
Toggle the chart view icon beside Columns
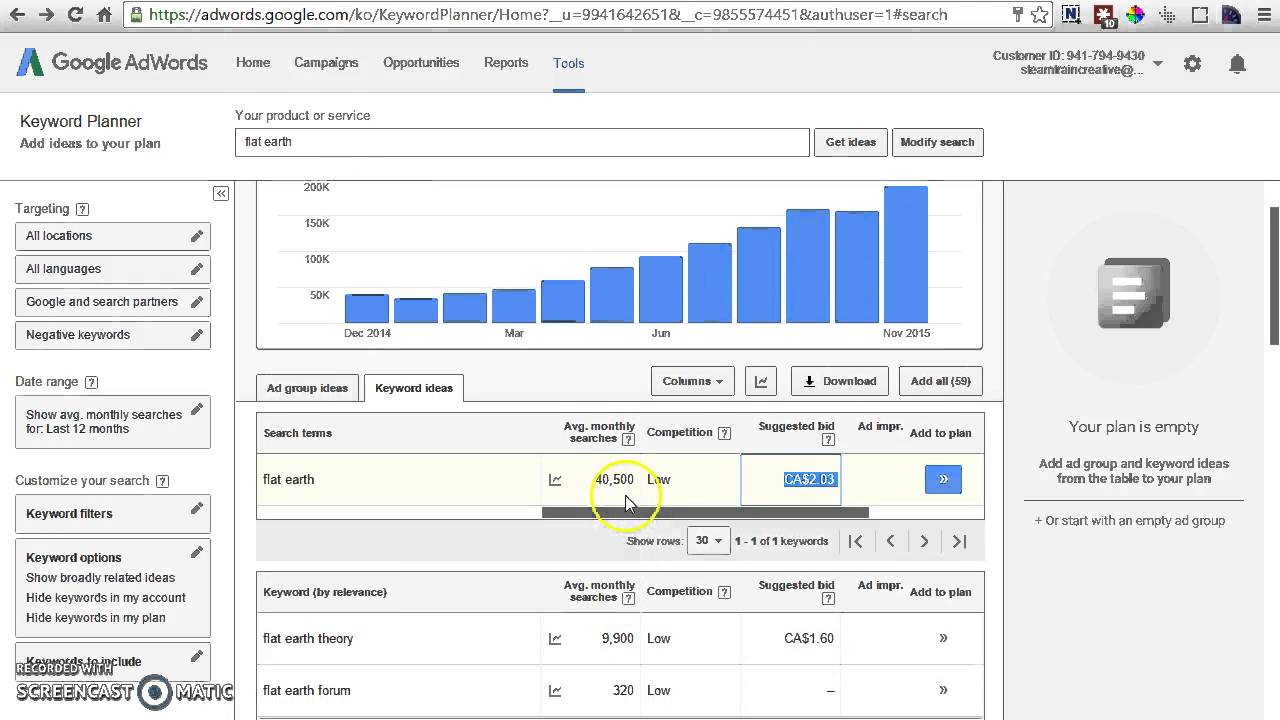(761, 381)
